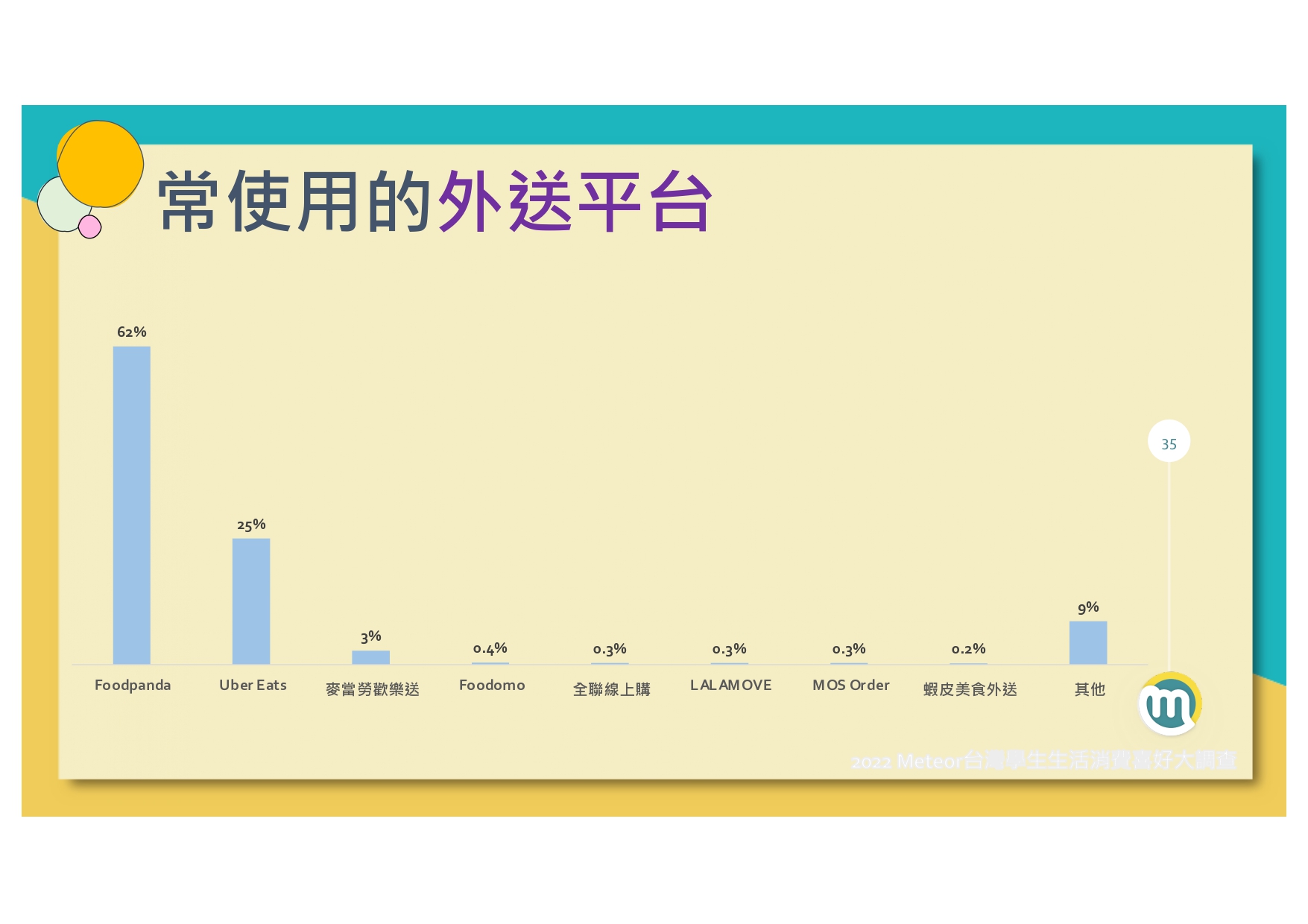Select the 25% data label
1308x924 pixels.
(251, 525)
